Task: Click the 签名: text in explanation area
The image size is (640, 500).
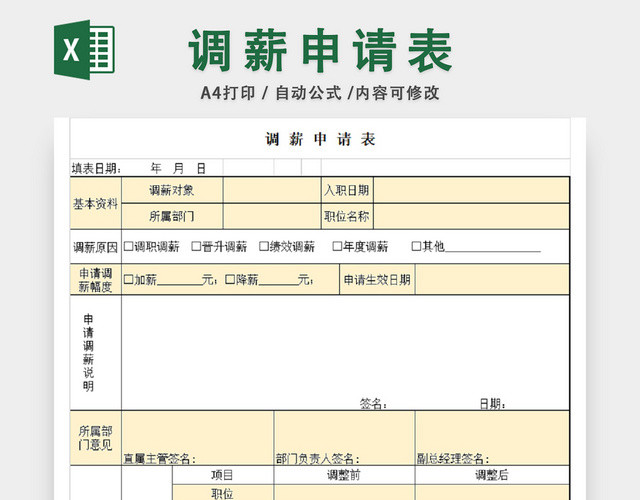Action: [373, 404]
